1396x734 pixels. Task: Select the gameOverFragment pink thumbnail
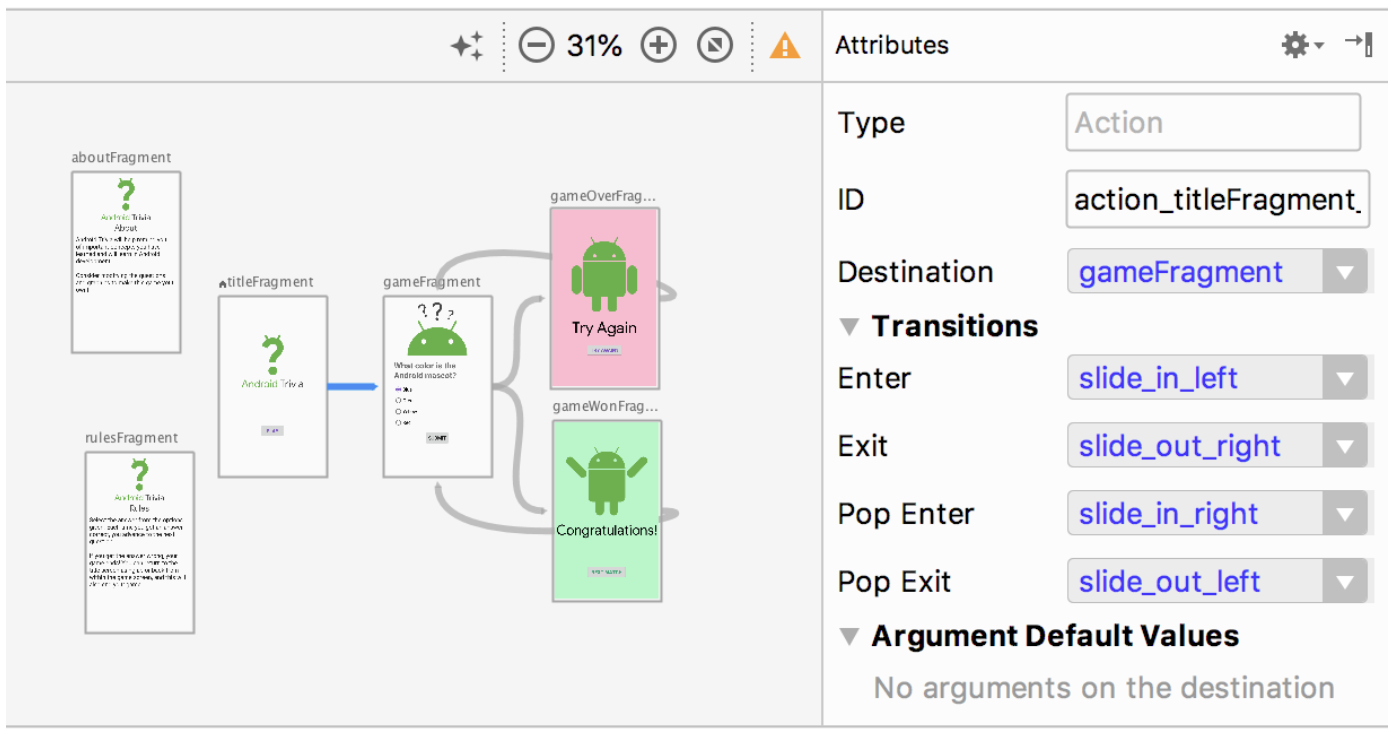click(x=604, y=298)
